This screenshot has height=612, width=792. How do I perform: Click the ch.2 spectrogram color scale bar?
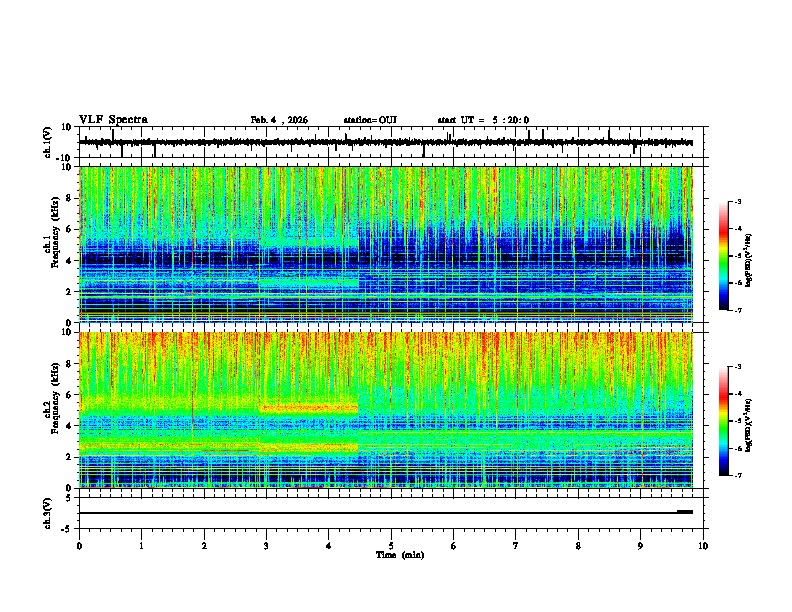coord(724,421)
